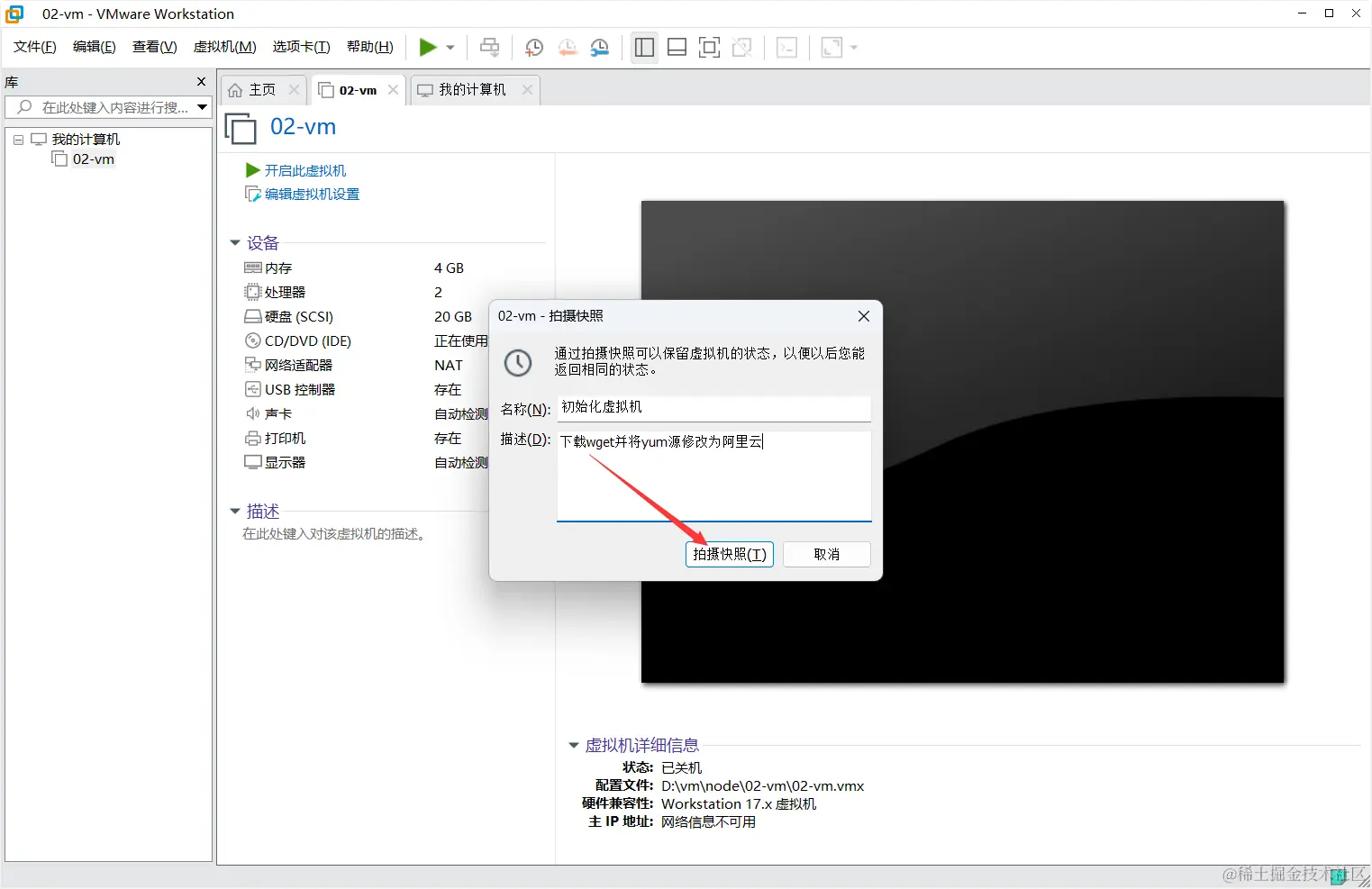
Task: Close the 库 library panel
Action: coord(202,82)
